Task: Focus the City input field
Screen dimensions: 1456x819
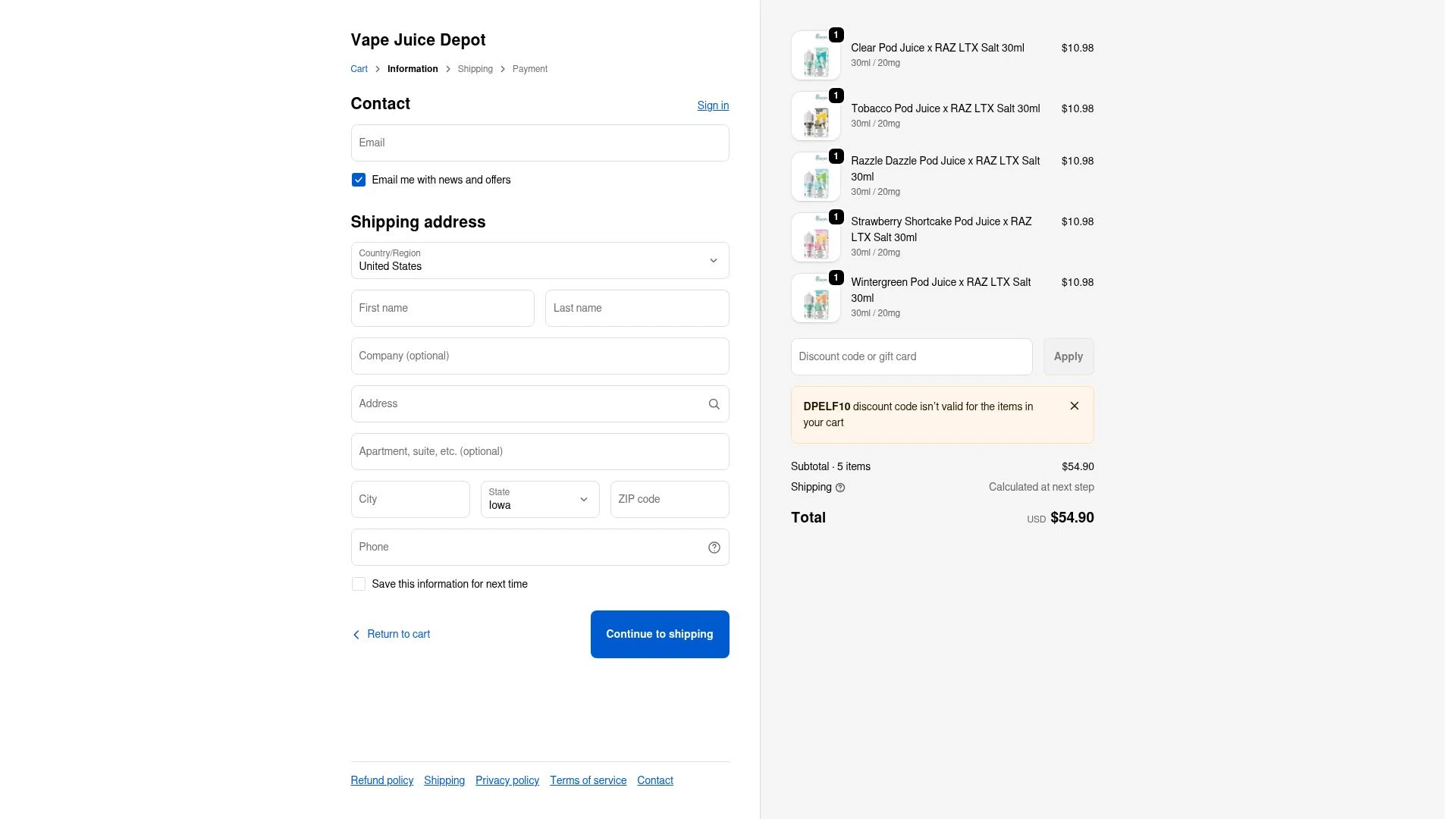Action: 410,500
